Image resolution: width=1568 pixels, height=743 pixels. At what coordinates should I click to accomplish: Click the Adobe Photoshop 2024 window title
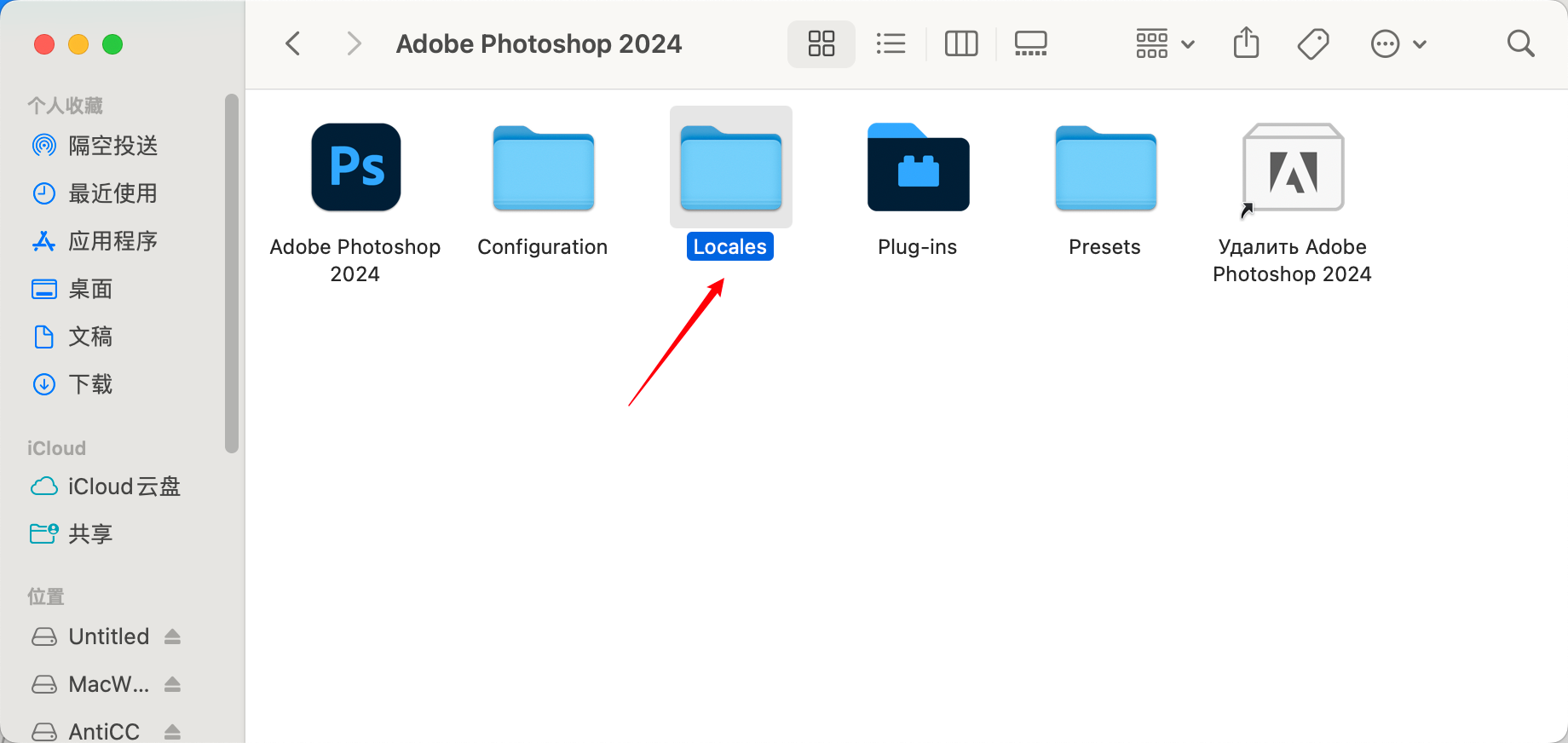(539, 43)
